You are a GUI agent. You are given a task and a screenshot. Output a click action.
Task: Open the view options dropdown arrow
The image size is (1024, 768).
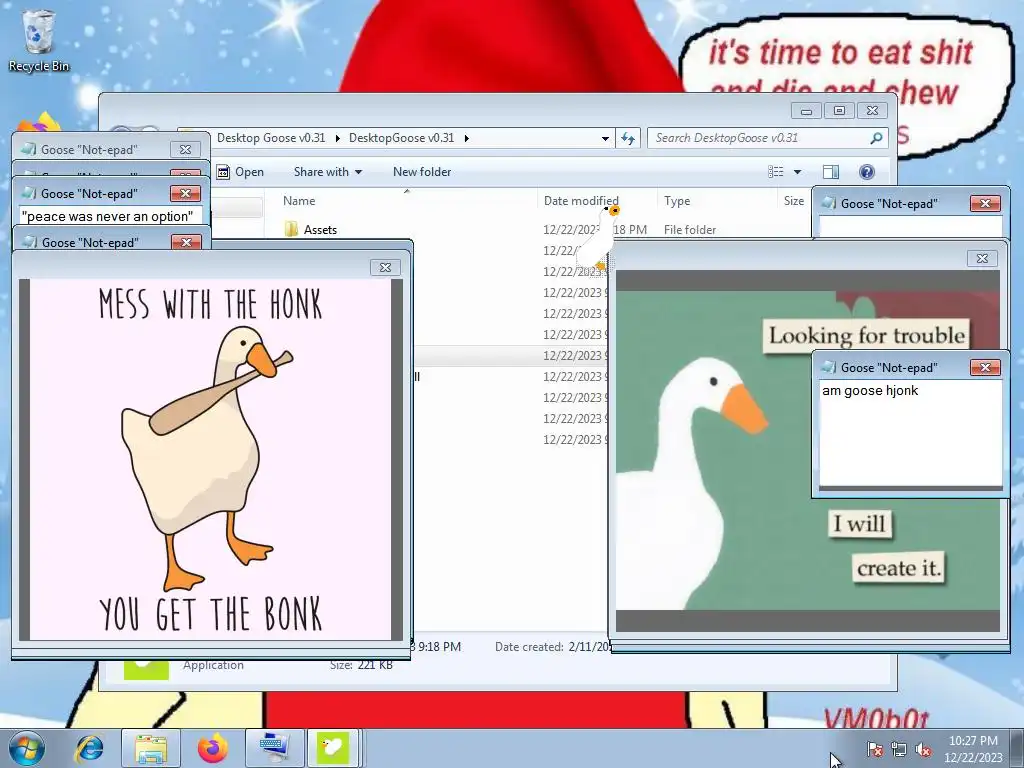click(x=797, y=172)
